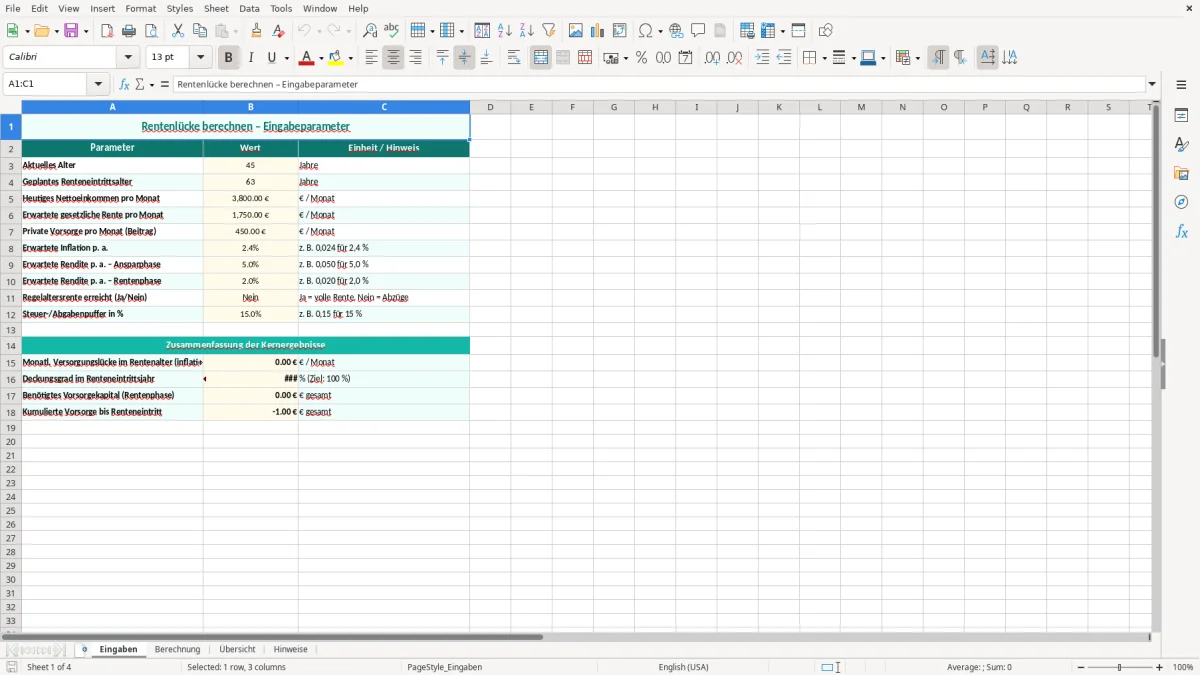Viewport: 1200px width, 675px height.
Task: Open Draw Functions shapes icon
Action: point(826,31)
